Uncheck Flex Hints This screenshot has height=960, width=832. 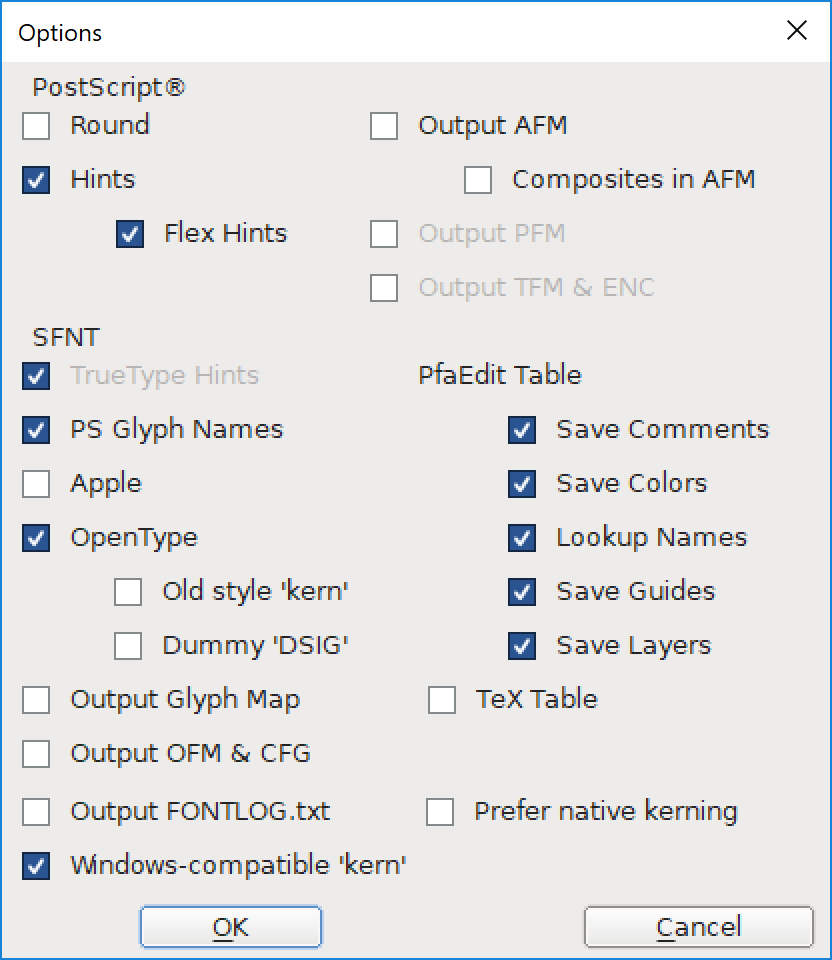click(128, 234)
